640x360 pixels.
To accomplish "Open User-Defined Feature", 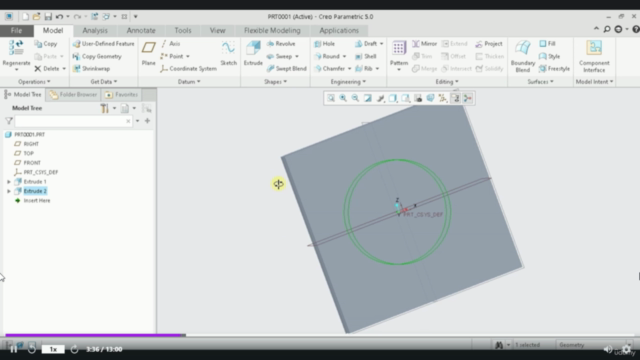I will coord(104,44).
